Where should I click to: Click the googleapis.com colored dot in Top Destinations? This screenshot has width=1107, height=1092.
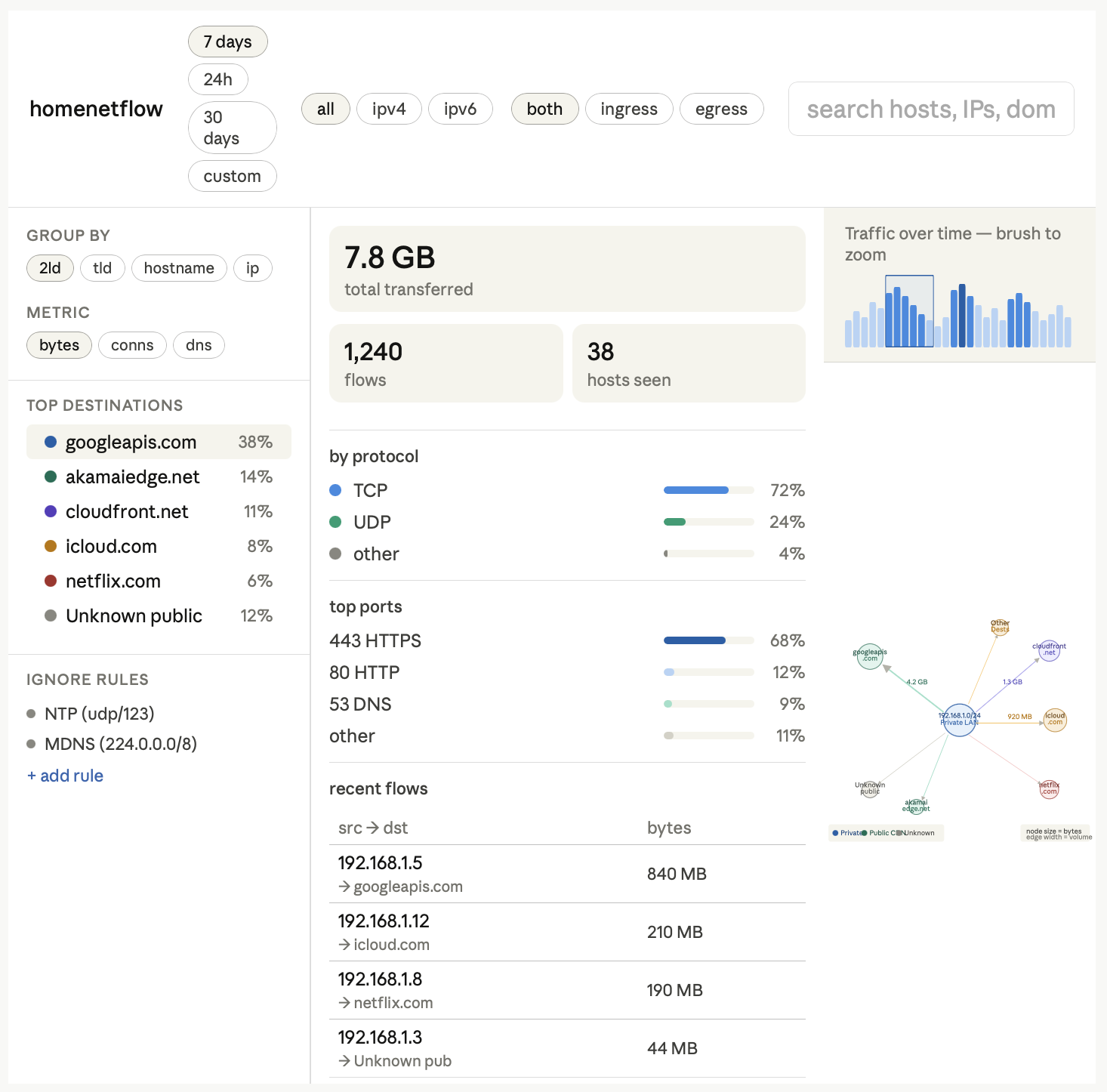tap(50, 442)
